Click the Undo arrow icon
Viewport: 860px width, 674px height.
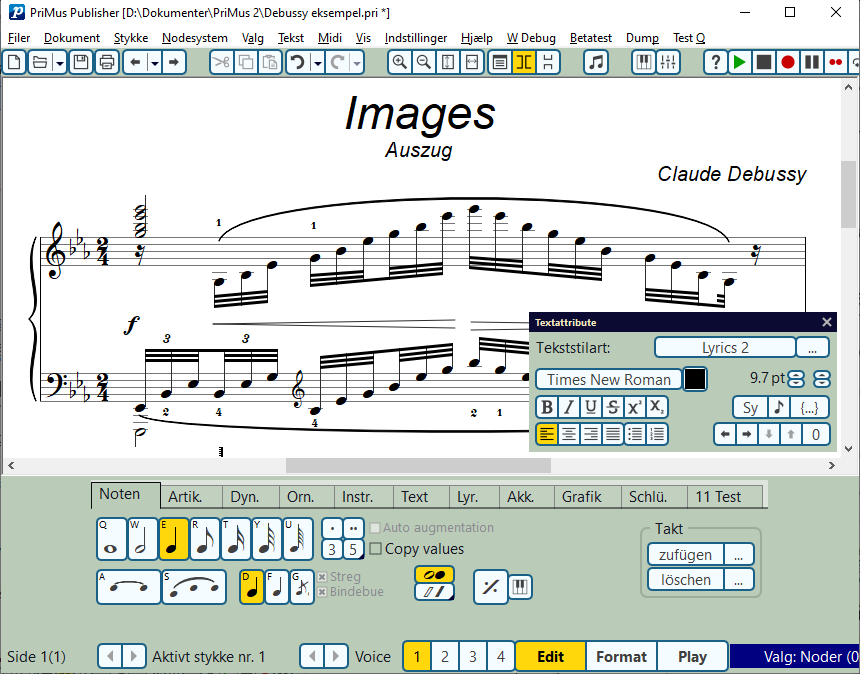298,62
